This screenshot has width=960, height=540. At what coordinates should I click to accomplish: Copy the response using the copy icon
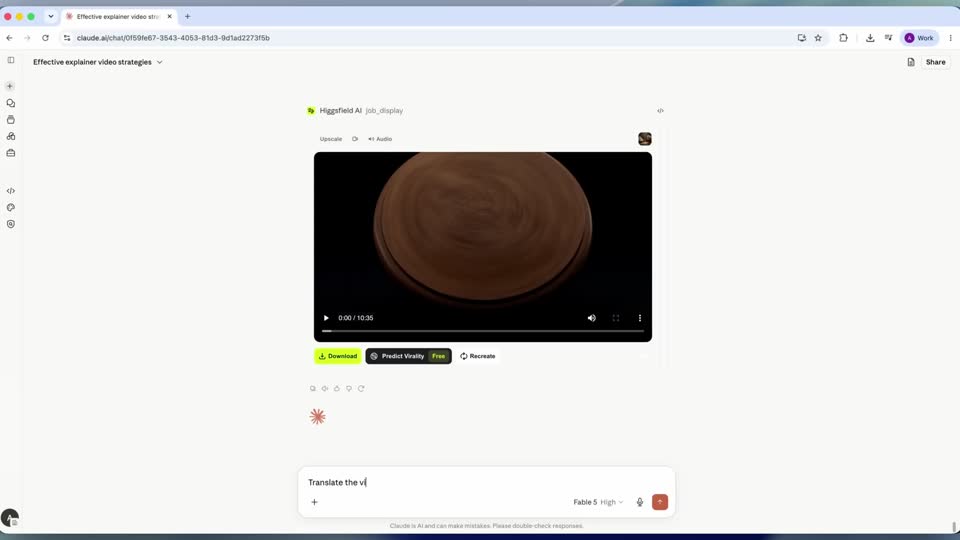[313, 389]
